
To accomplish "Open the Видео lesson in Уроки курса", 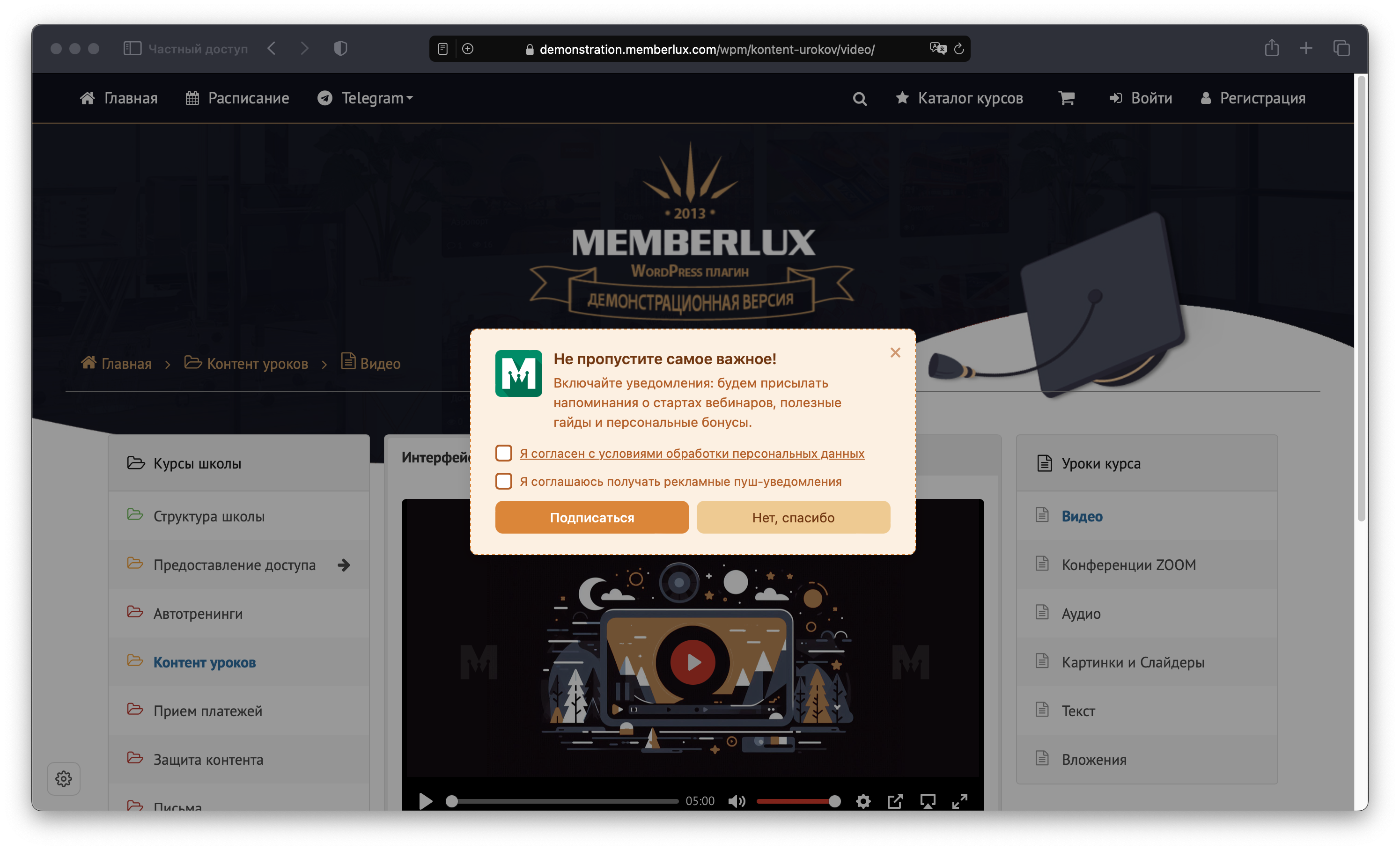I will (x=1147, y=516).
